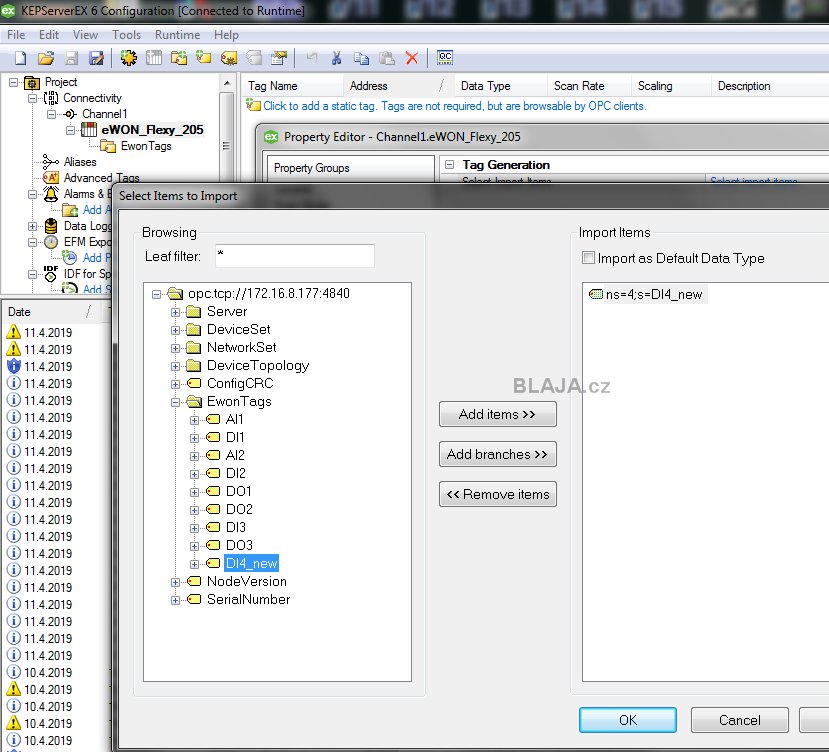Collapse the Channel1 node
This screenshot has width=829, height=752.
51,114
